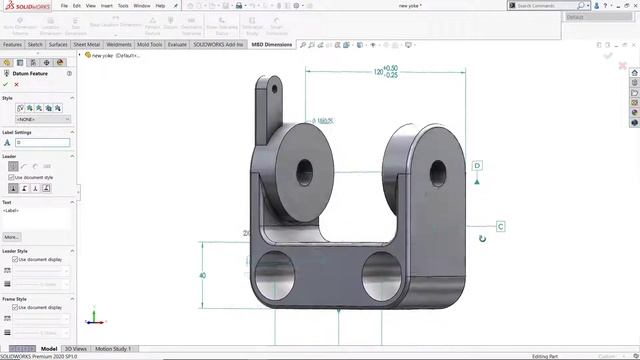Toggle Use document style checkbox under Leader

[x=11, y=177]
